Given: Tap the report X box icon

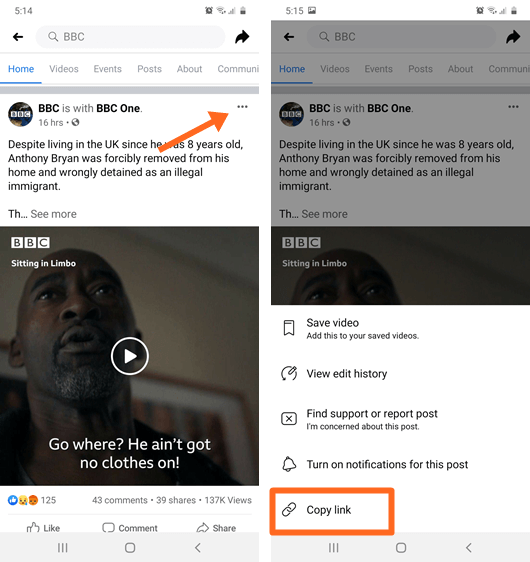Looking at the screenshot, I should 289,418.
